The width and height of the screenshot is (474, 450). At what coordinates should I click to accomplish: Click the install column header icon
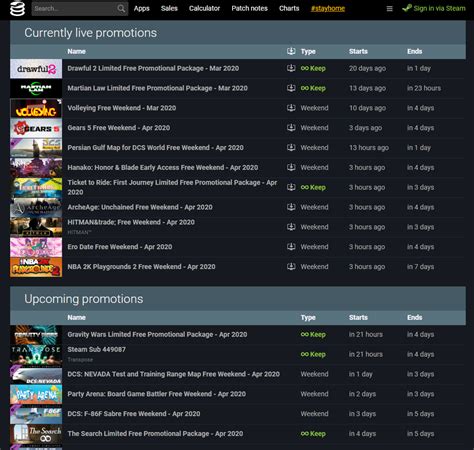pos(291,51)
